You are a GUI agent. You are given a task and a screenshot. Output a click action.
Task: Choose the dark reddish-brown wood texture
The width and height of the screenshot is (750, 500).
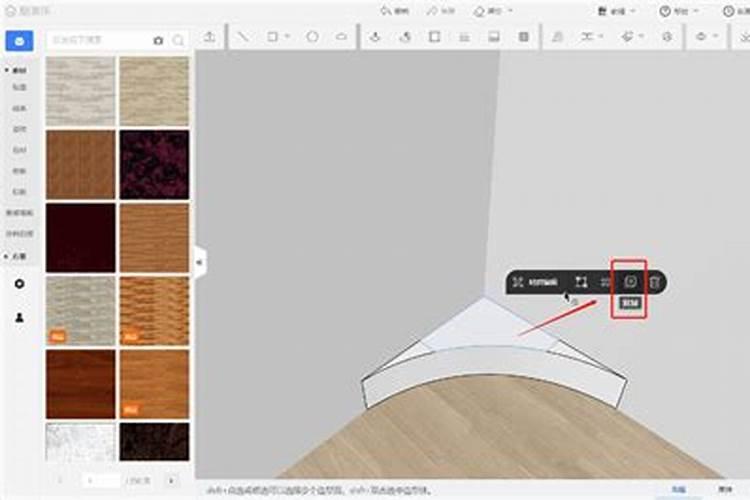(81, 384)
